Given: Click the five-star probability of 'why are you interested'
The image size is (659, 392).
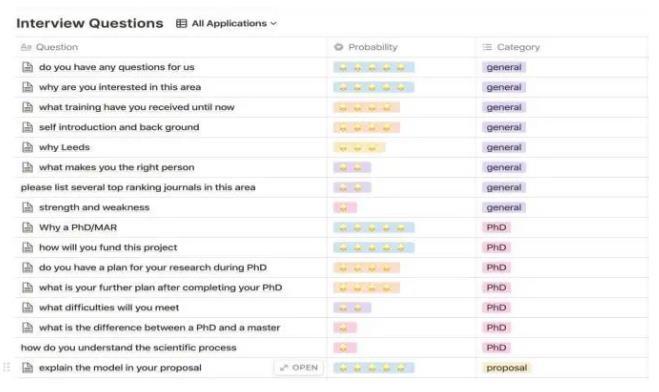Looking at the screenshot, I should click(374, 87).
